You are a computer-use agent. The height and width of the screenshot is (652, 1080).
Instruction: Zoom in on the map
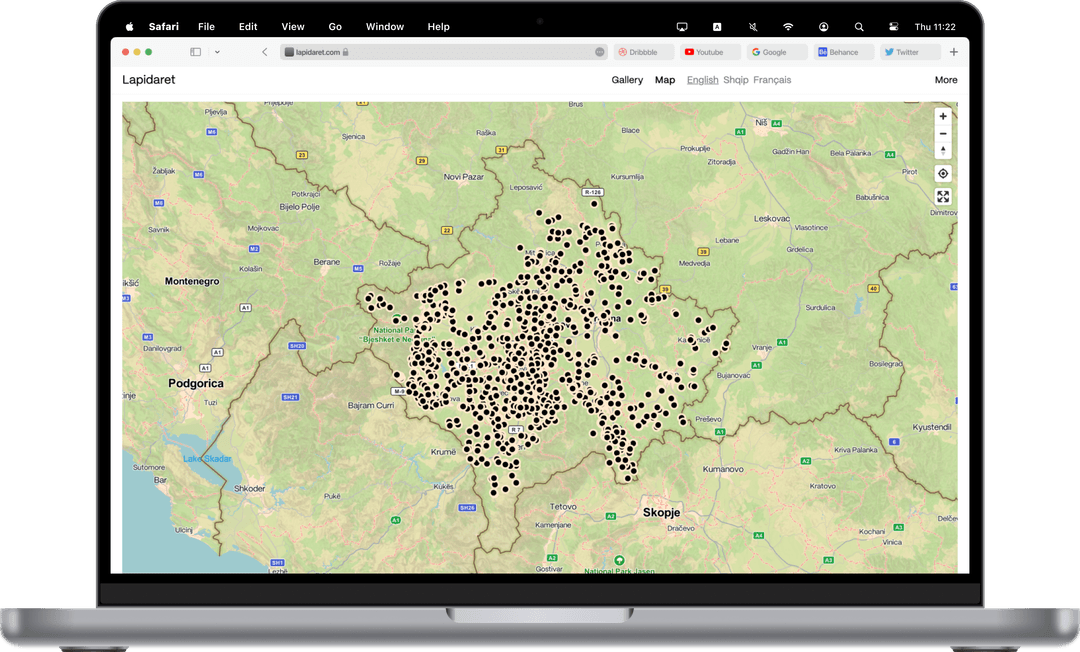point(942,116)
